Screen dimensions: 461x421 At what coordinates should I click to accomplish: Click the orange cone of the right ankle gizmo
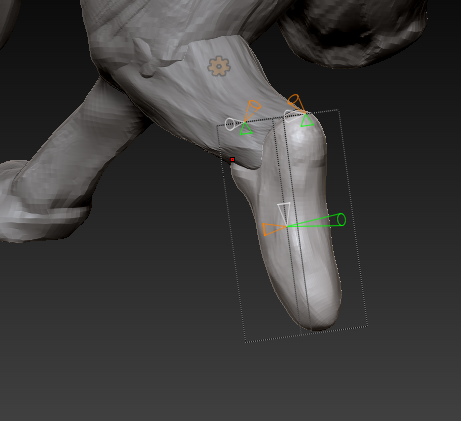(x=296, y=103)
